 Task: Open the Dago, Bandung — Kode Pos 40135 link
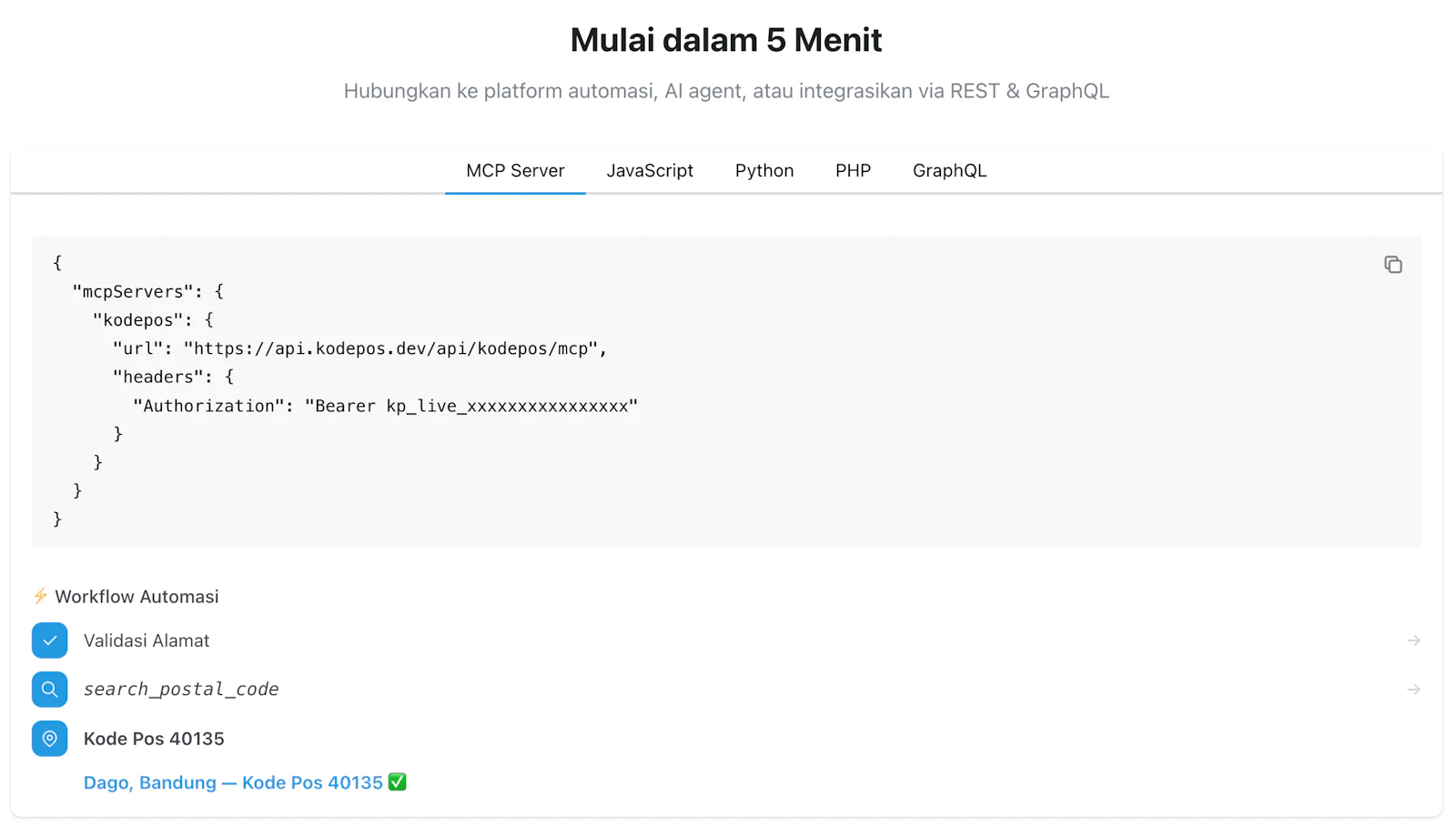pos(233,782)
